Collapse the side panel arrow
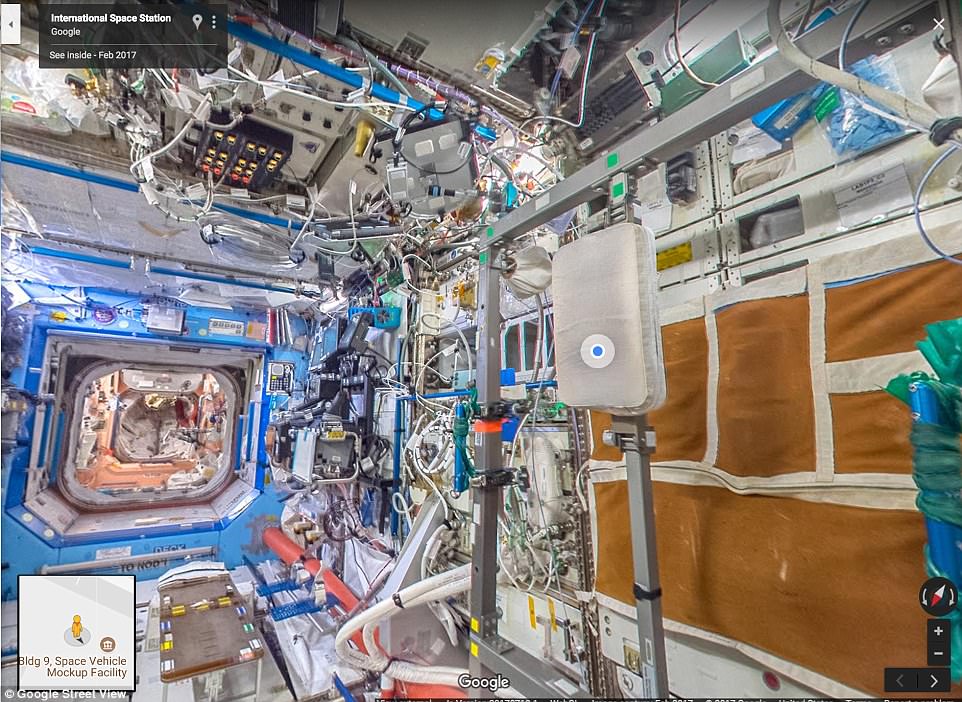962x702 pixels. pos(10,25)
